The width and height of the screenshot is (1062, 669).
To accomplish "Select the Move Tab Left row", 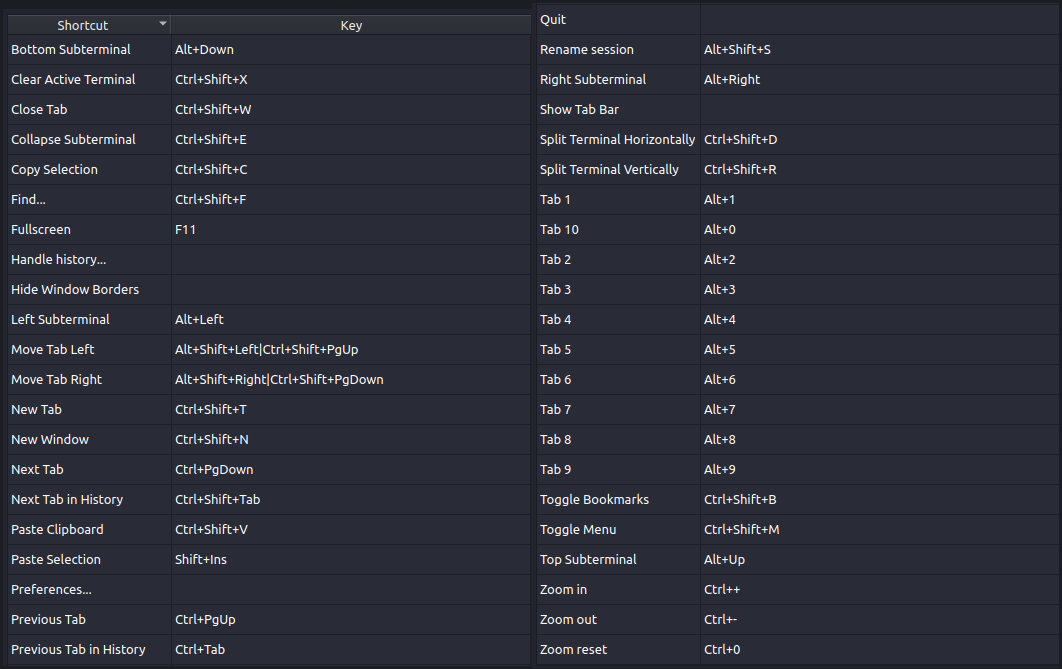I will (x=269, y=349).
